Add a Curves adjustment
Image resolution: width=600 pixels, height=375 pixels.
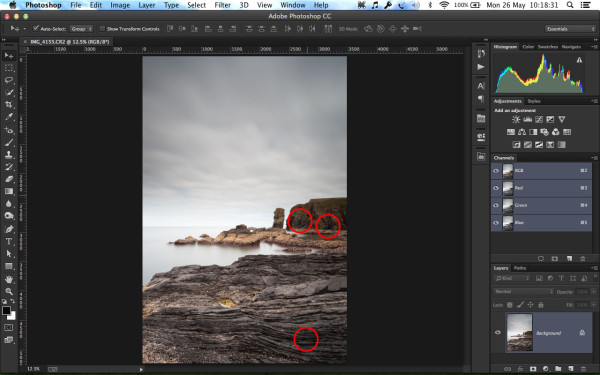(539, 119)
